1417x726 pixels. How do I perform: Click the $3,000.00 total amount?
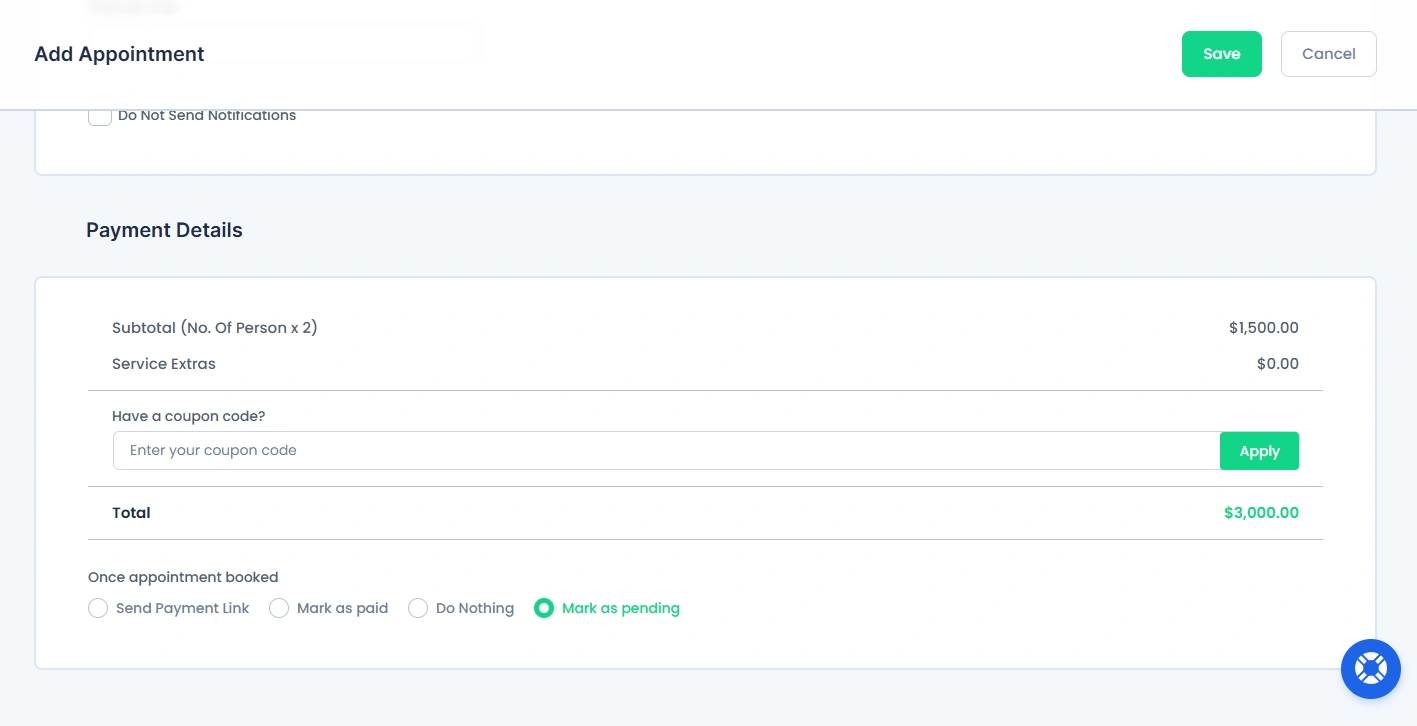(x=1261, y=513)
